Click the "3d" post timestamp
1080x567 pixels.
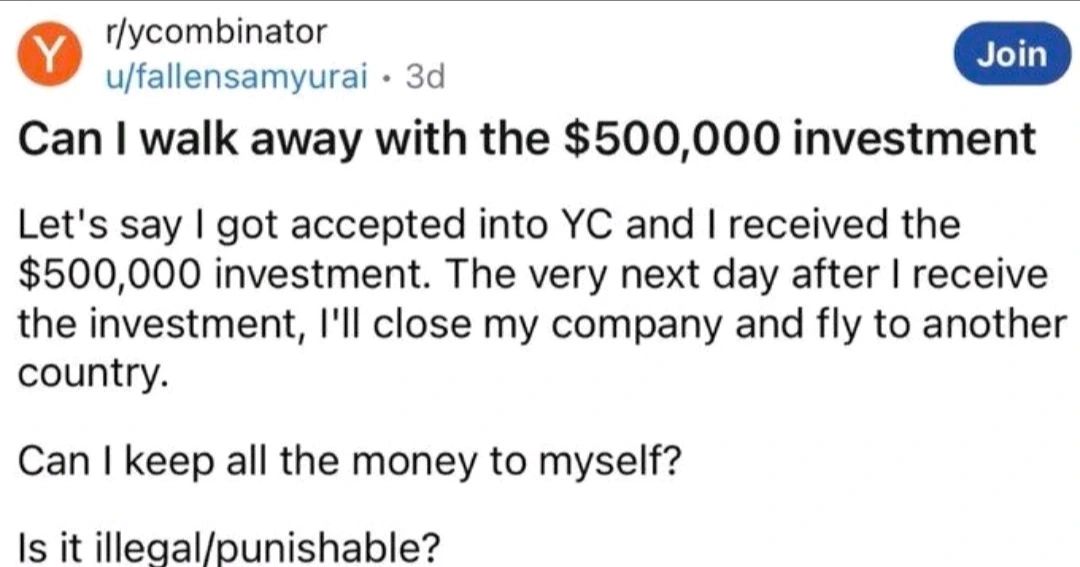pos(423,75)
